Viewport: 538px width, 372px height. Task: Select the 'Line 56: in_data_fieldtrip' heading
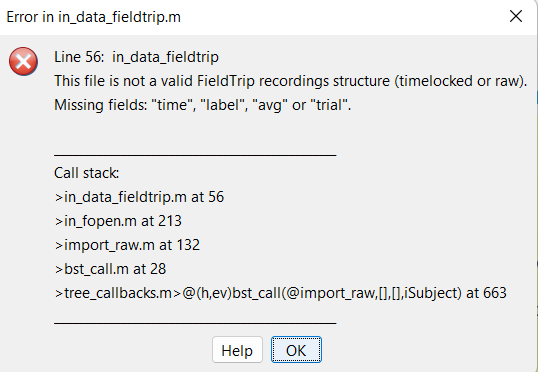coord(136,57)
